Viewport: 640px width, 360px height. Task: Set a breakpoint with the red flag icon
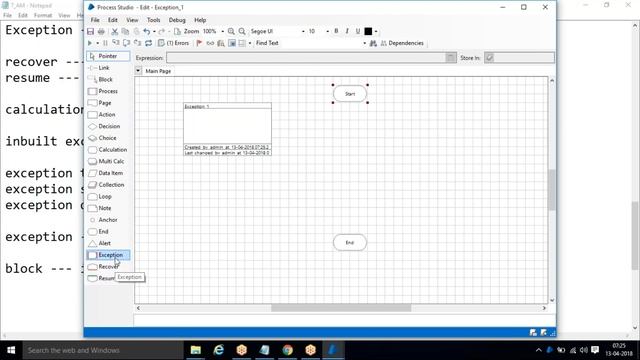click(x=199, y=43)
